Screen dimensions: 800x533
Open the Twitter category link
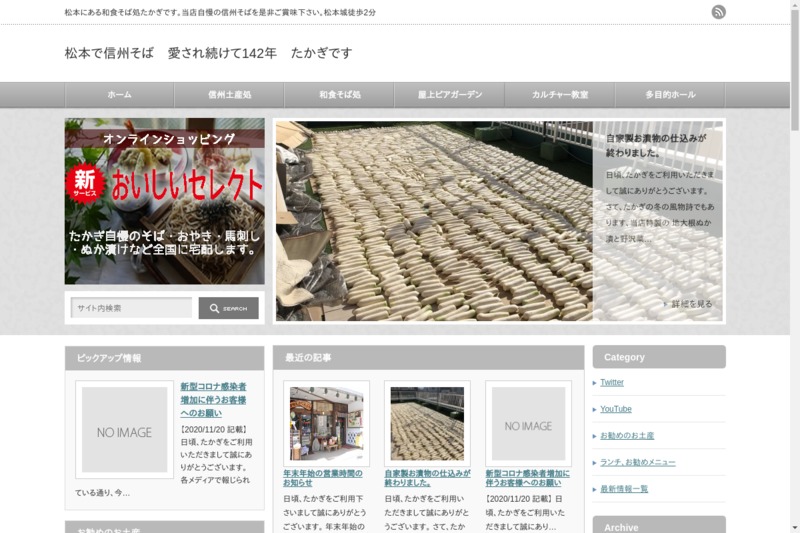pyautogui.click(x=611, y=382)
